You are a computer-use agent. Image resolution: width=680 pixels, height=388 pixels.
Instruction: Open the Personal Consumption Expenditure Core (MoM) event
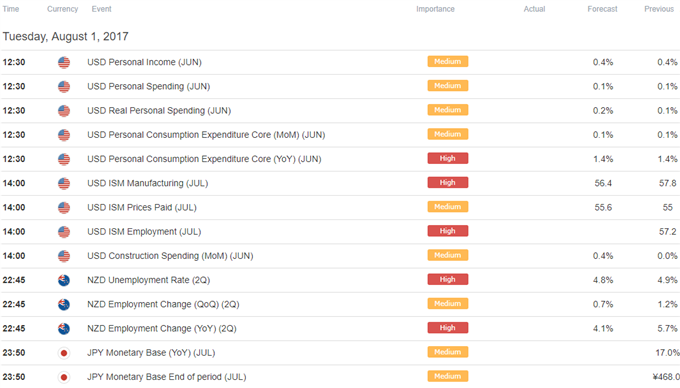[x=206, y=135]
